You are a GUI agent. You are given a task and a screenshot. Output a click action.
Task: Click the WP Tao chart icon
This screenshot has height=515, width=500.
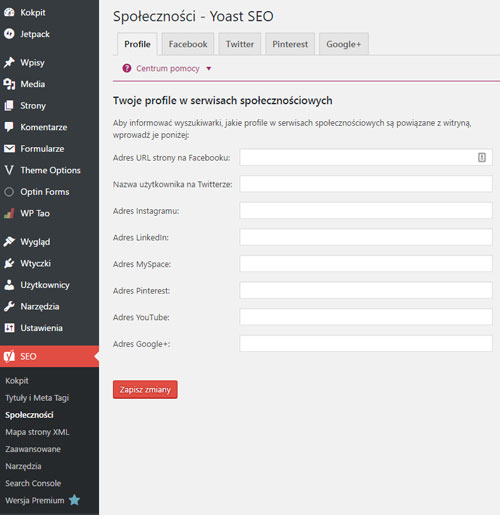click(x=9, y=213)
